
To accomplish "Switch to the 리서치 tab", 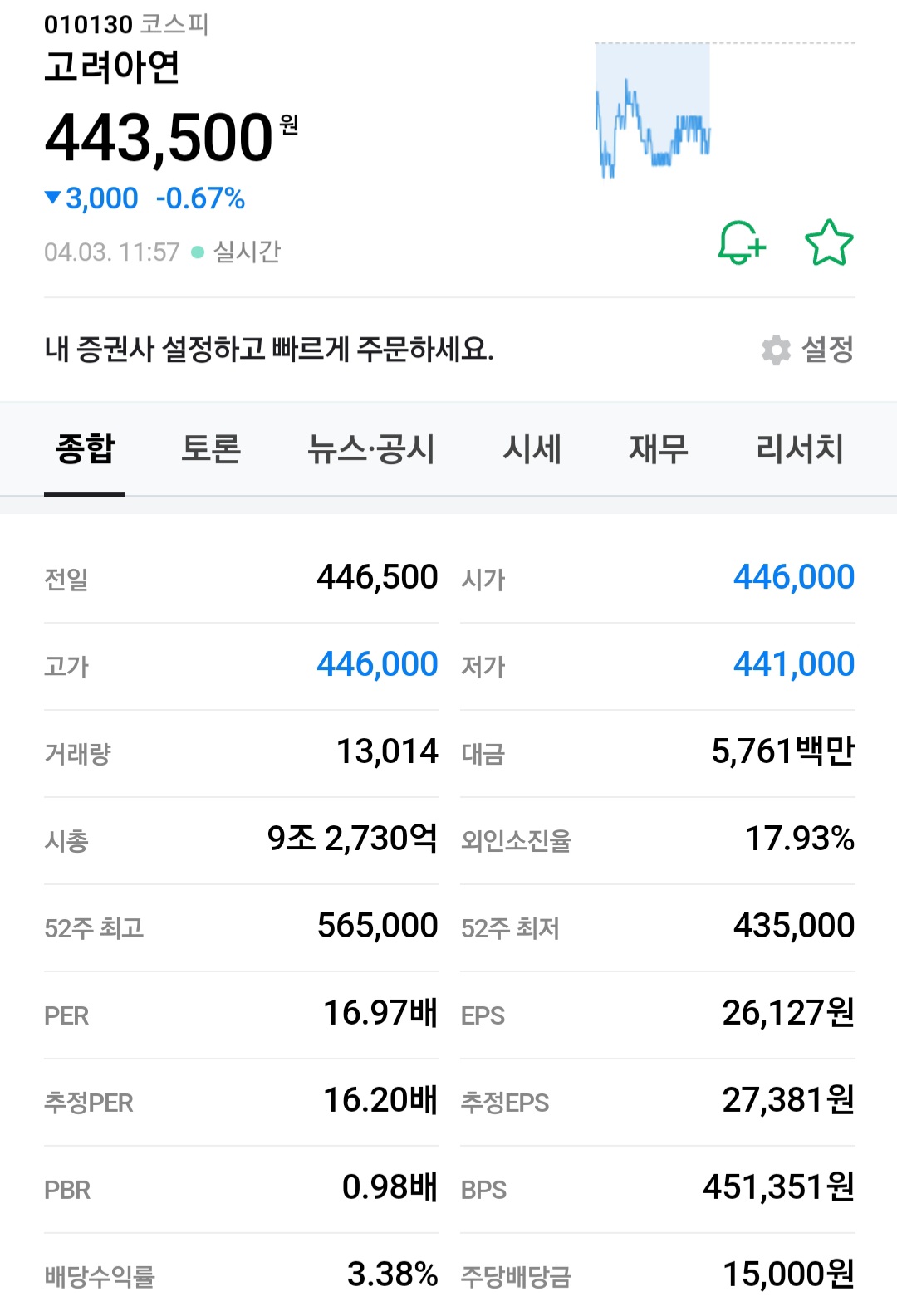I will pyautogui.click(x=800, y=449).
